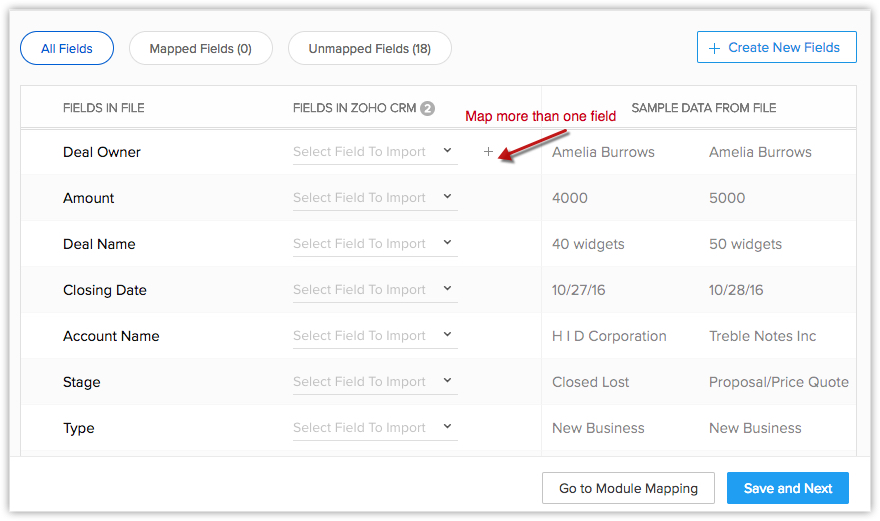Expand the Closing Date field selector
The height and width of the screenshot is (521, 880).
pyautogui.click(x=374, y=290)
